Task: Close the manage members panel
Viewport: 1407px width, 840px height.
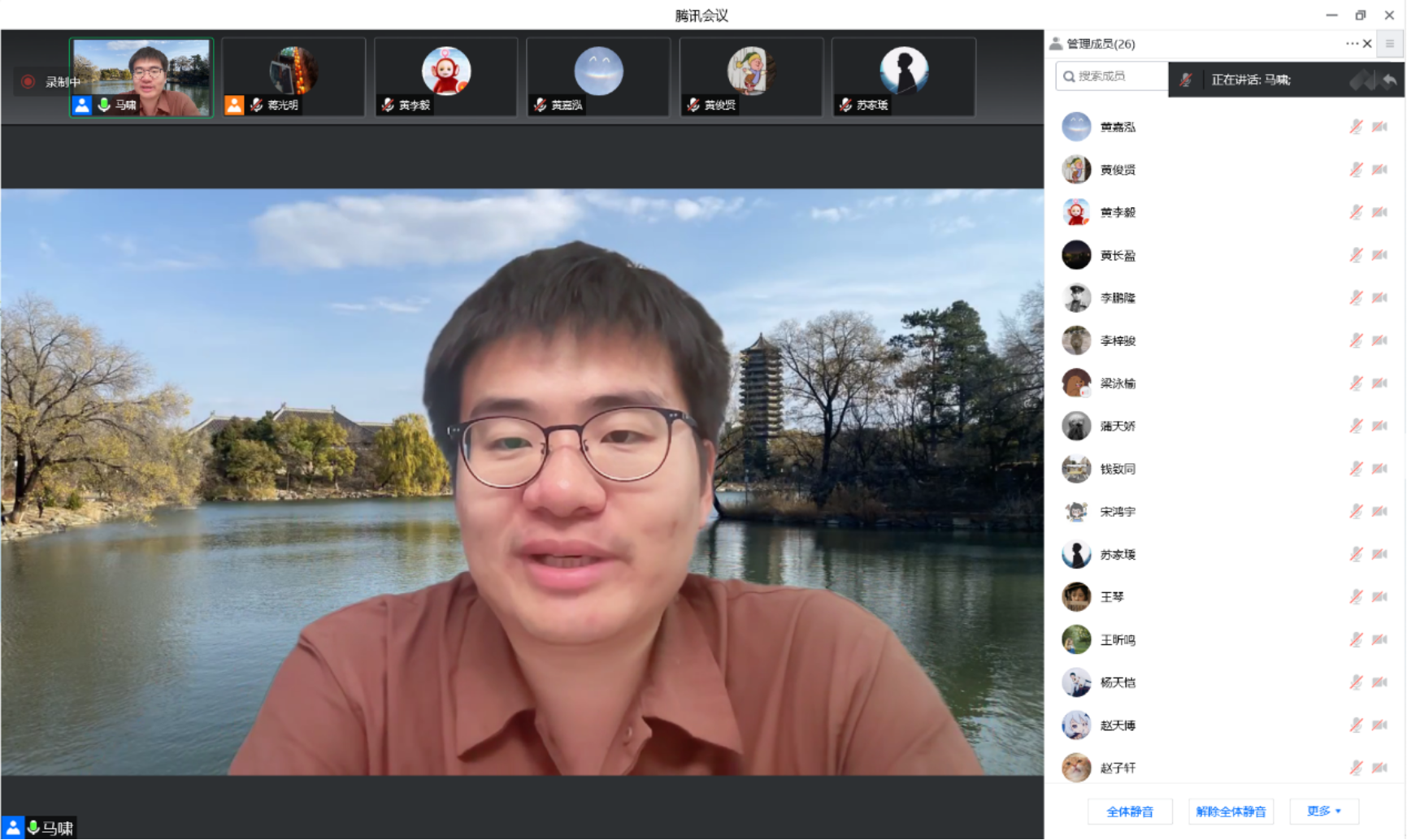Action: click(x=1367, y=44)
